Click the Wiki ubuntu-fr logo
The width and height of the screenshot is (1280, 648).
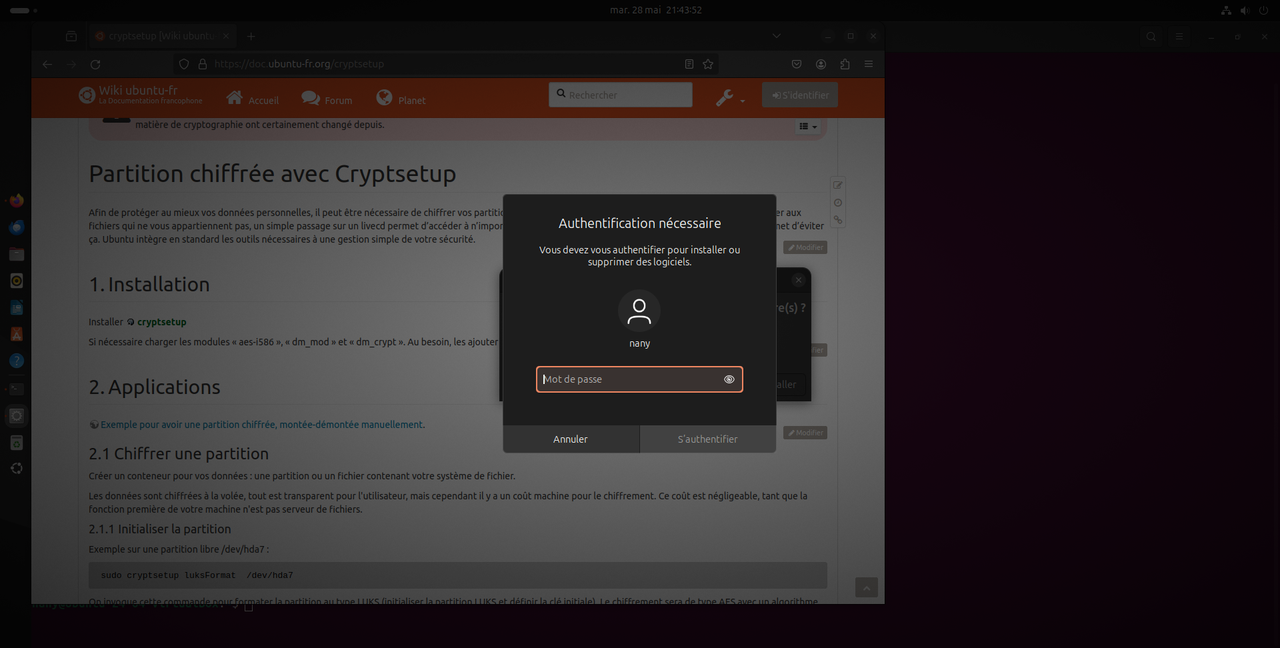click(141, 94)
